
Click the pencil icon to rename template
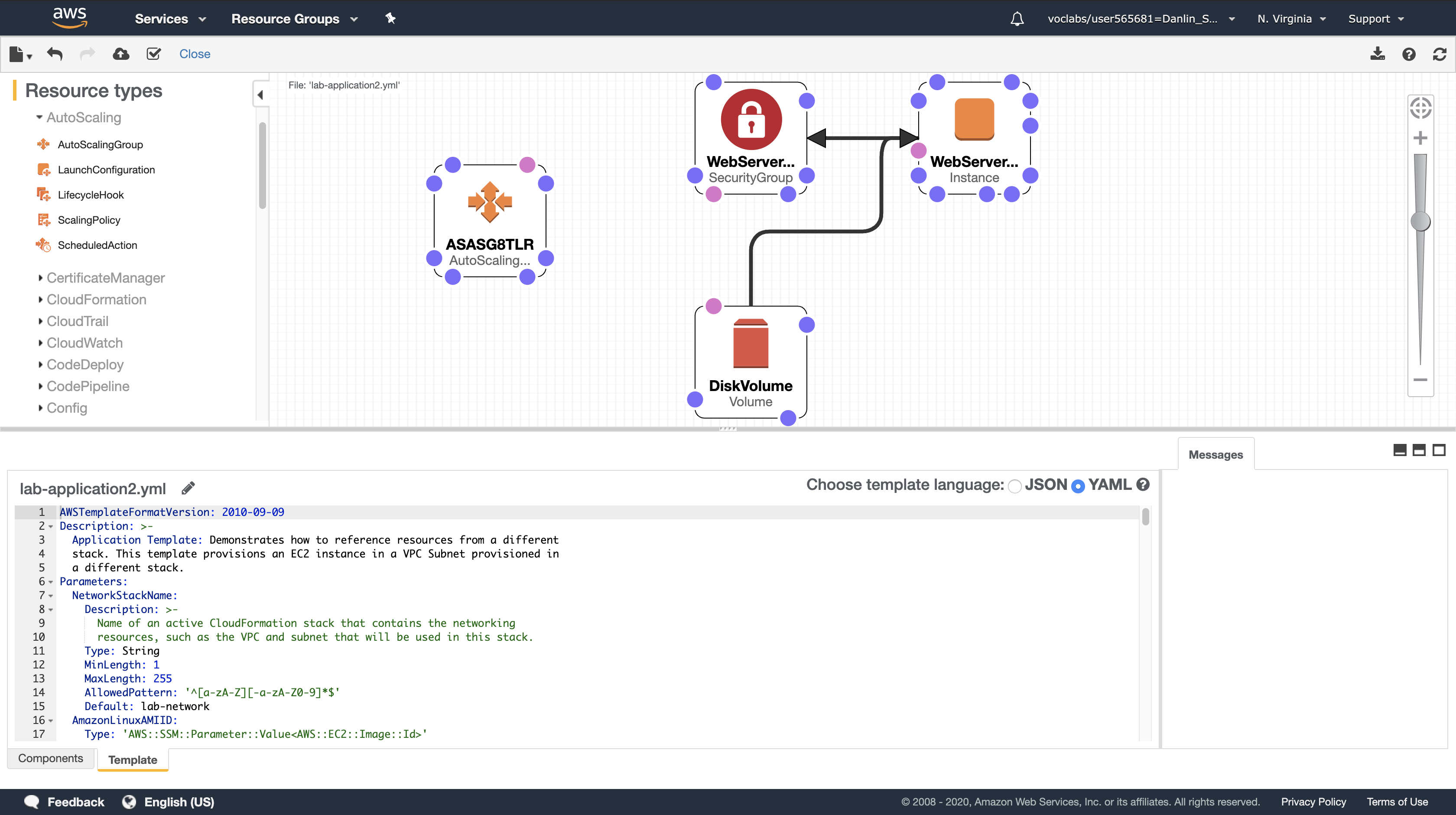(x=188, y=488)
